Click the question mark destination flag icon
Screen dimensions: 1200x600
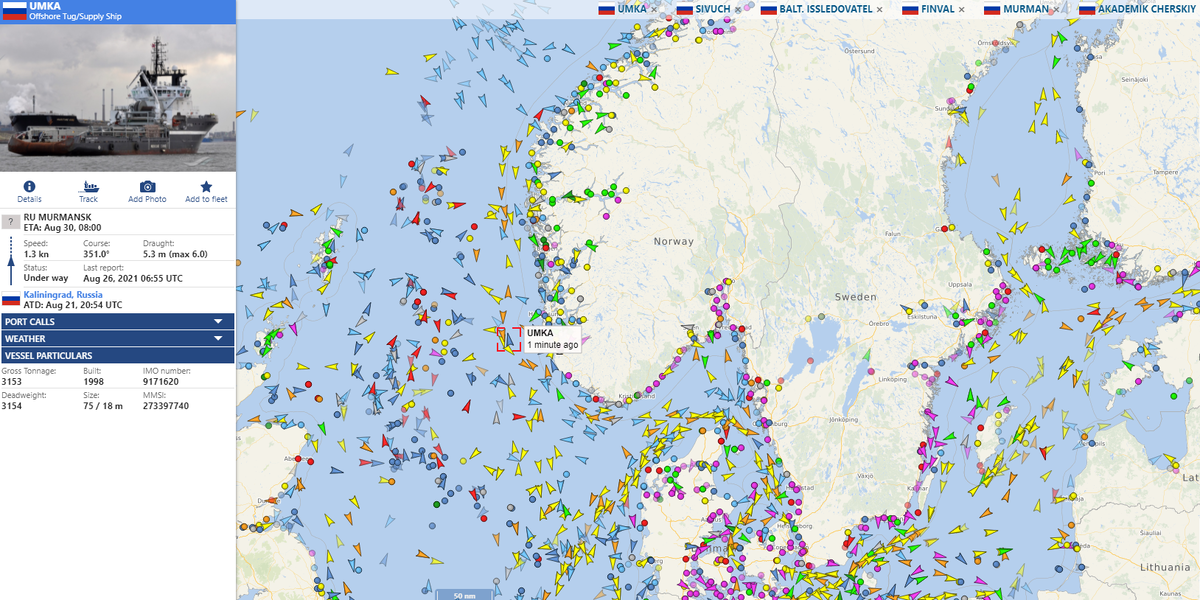11,221
